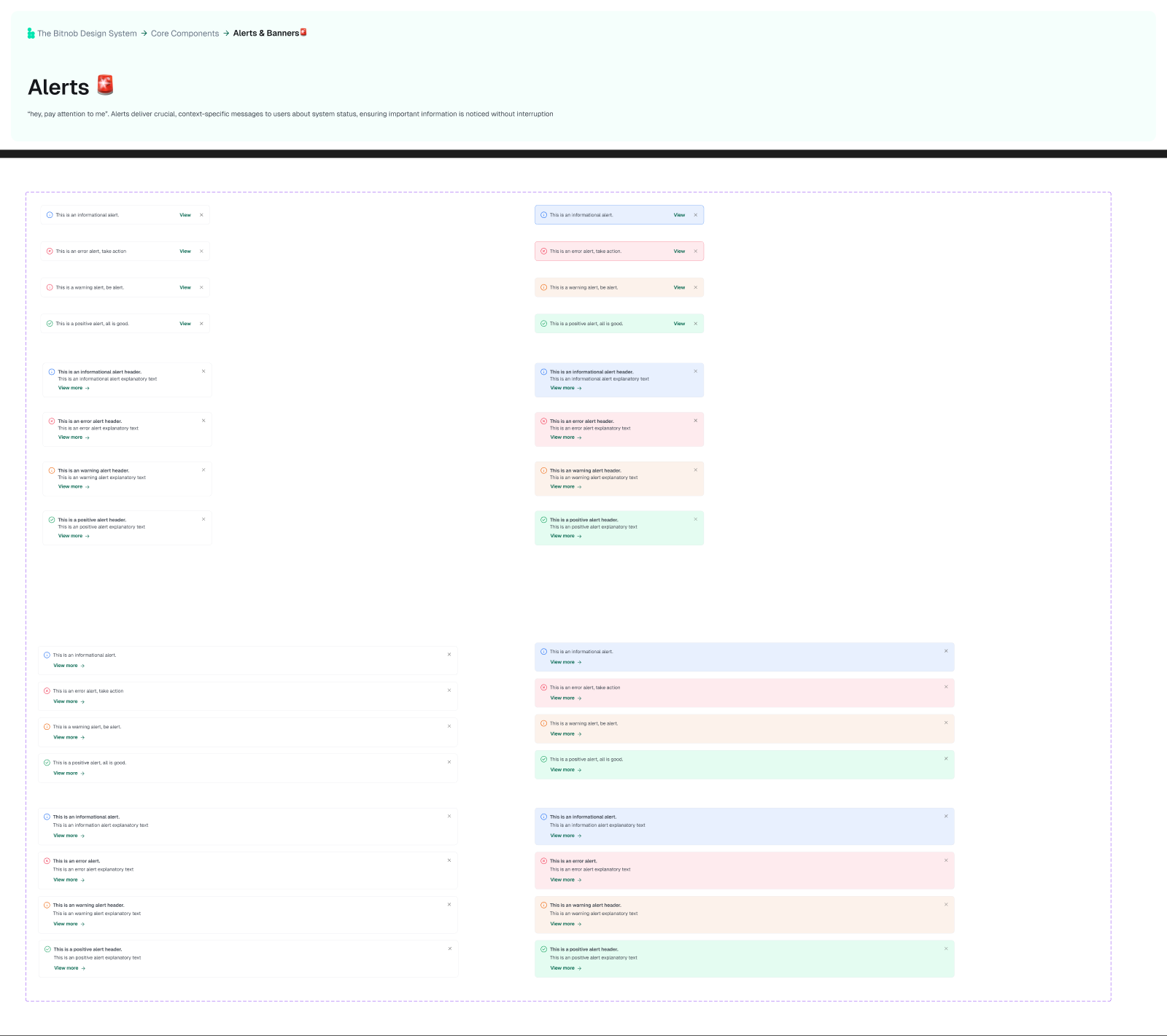Image resolution: width=1167 pixels, height=1036 pixels.
Task: Select Alerts & Banners breadcrumb item
Action: (x=266, y=34)
